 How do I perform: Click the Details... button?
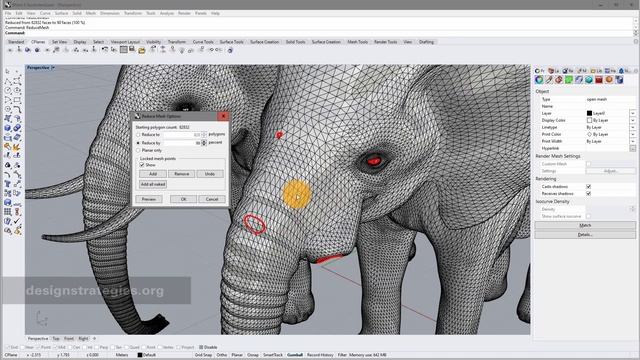(x=585, y=235)
